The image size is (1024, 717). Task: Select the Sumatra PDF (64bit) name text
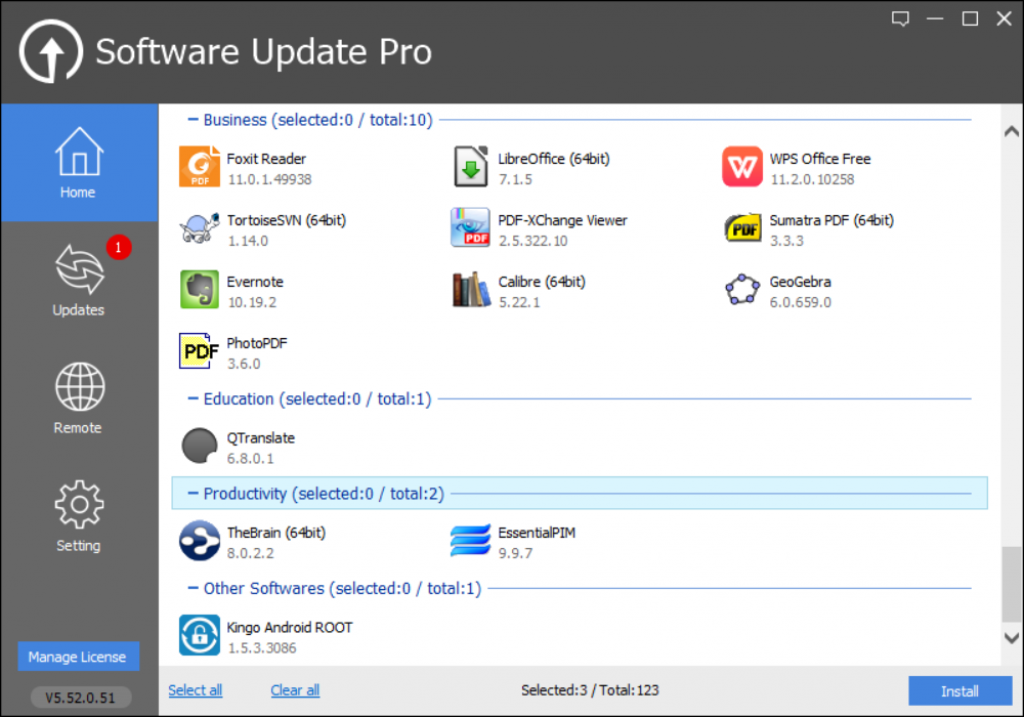click(x=831, y=220)
